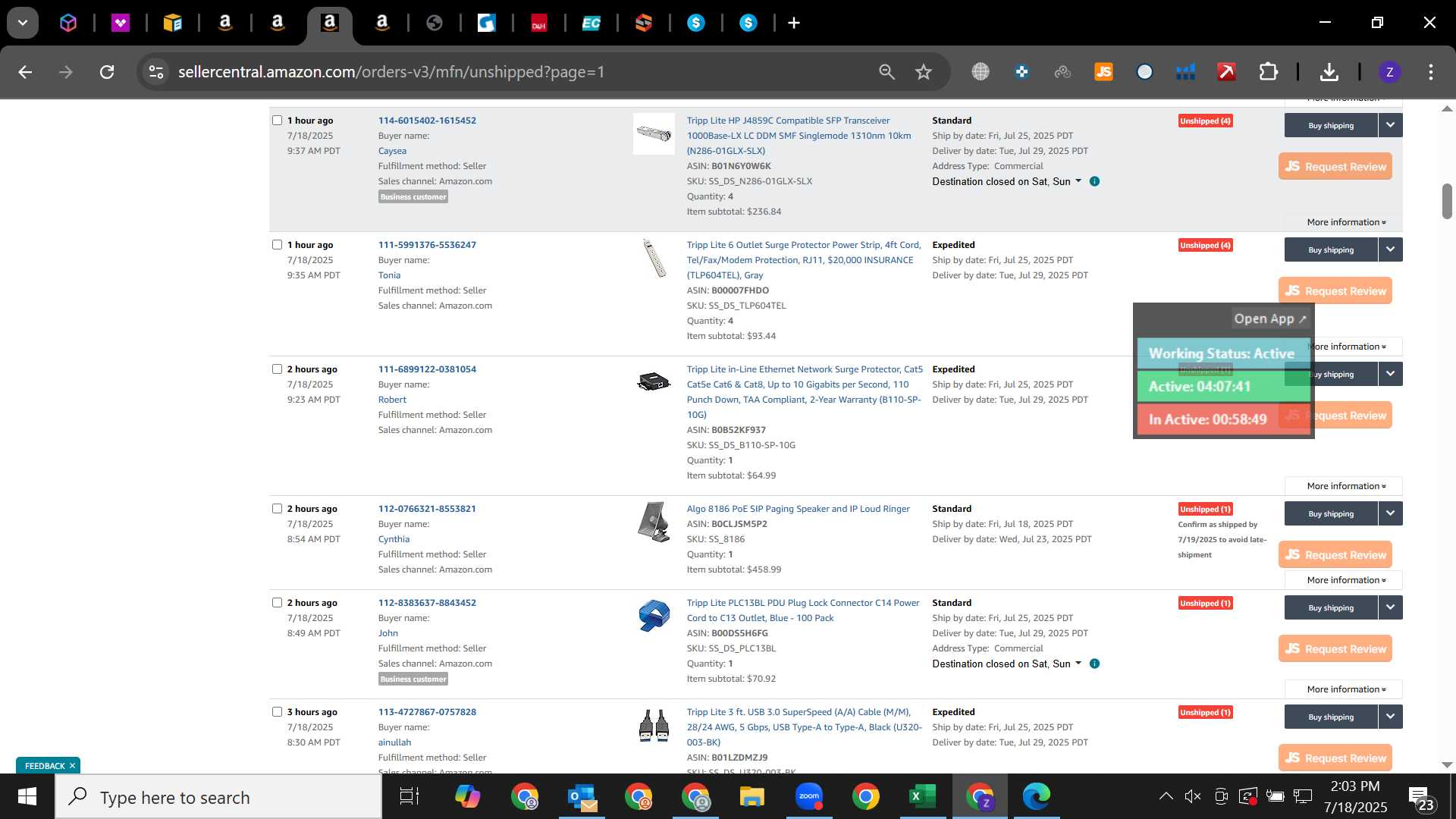Expand Destination closed dropdown on Caysea's order
1456x819 pixels.
tap(1006, 181)
